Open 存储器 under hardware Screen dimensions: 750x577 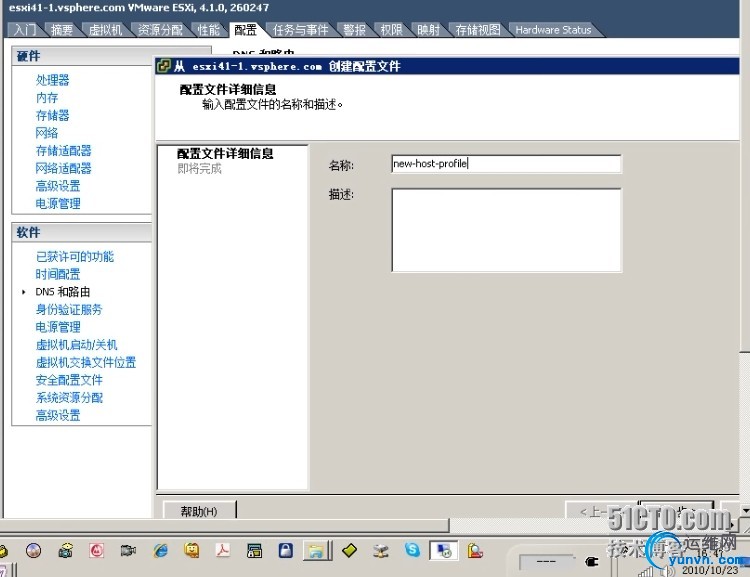click(x=52, y=115)
